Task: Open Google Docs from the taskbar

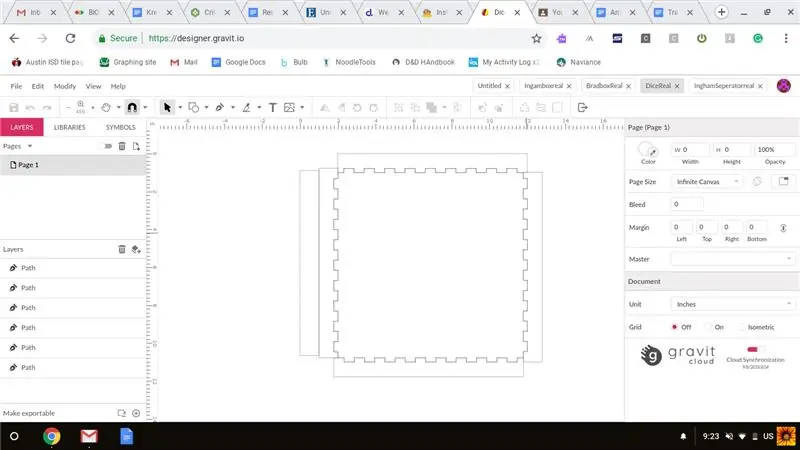Action: pyautogui.click(x=127, y=436)
